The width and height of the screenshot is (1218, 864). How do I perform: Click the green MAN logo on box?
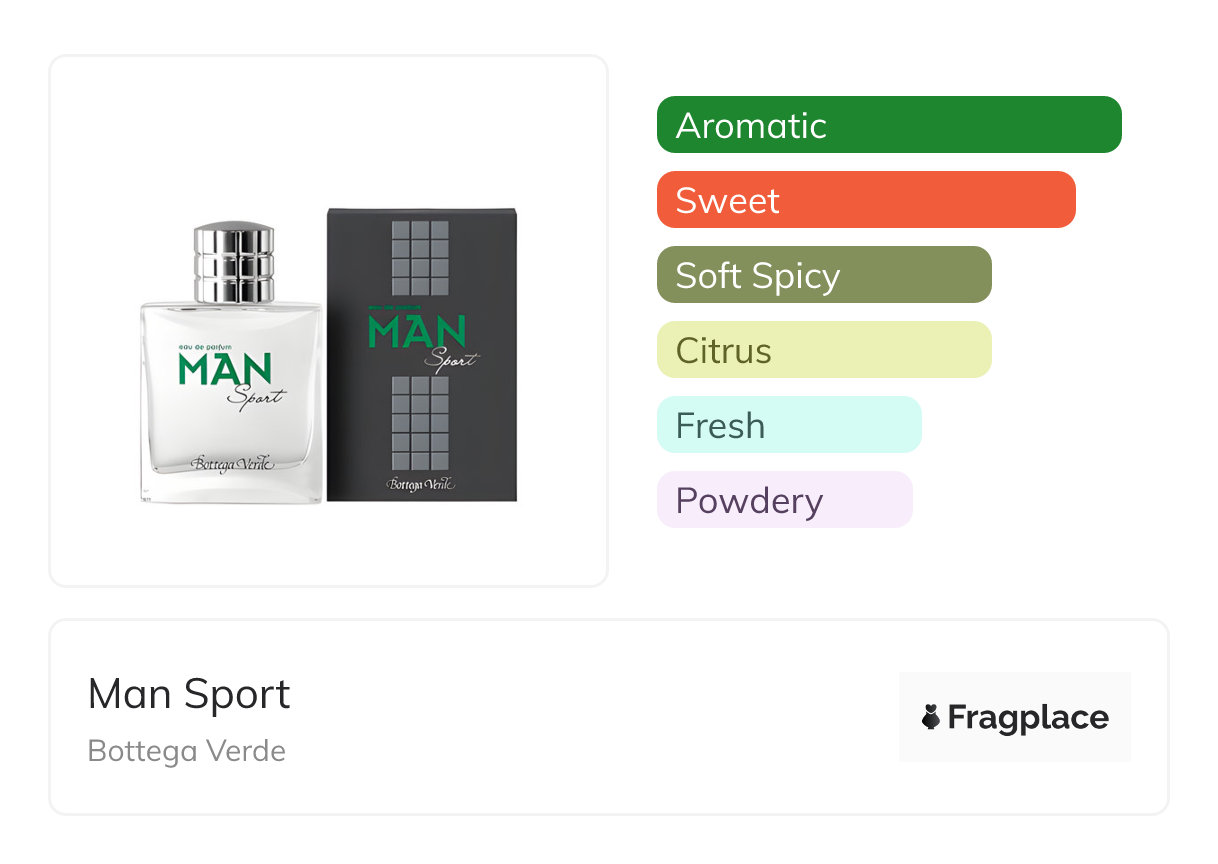pyautogui.click(x=417, y=331)
